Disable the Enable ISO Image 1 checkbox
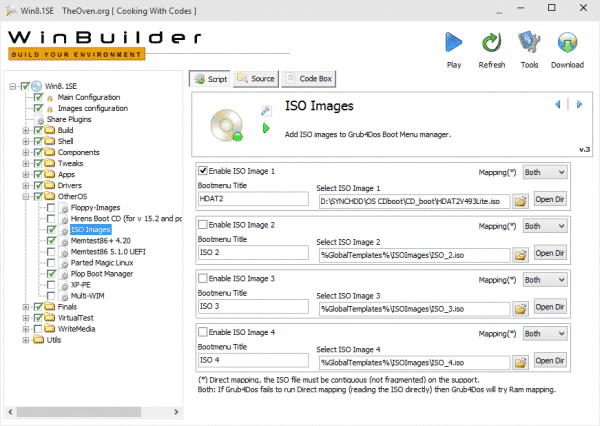 pyautogui.click(x=204, y=171)
